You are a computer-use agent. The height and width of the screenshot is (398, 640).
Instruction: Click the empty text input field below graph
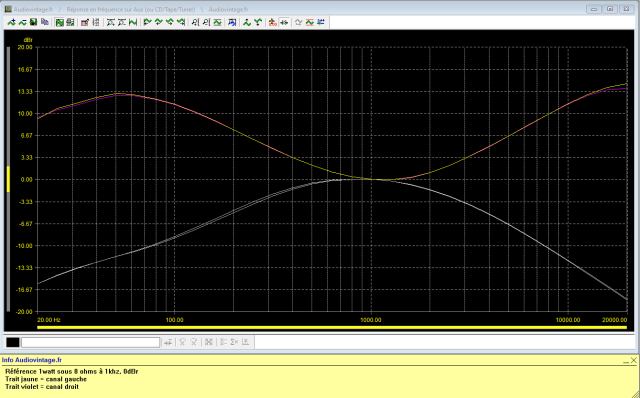pyautogui.click(x=91, y=342)
